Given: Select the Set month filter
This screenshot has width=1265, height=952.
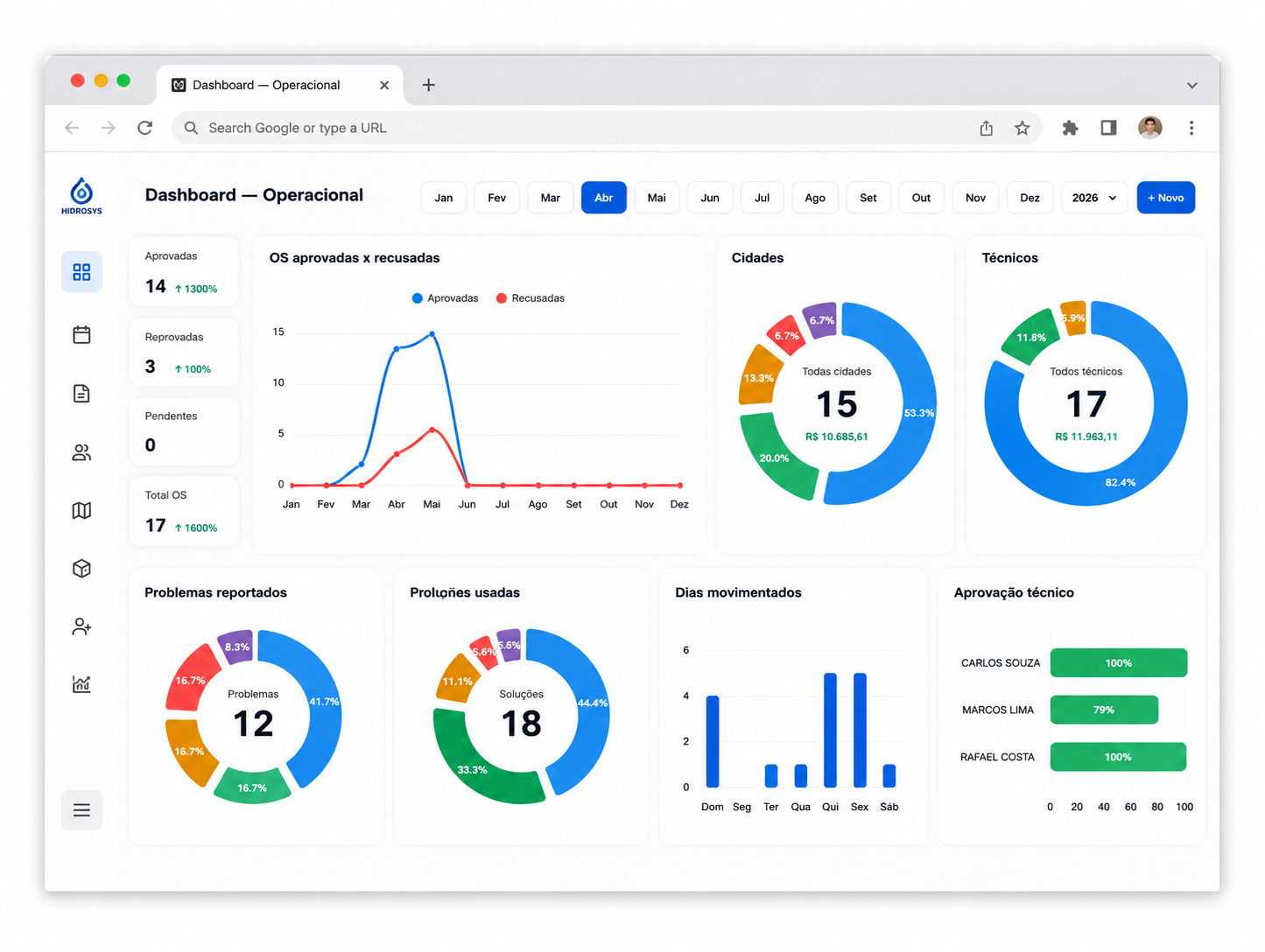Looking at the screenshot, I should point(868,198).
